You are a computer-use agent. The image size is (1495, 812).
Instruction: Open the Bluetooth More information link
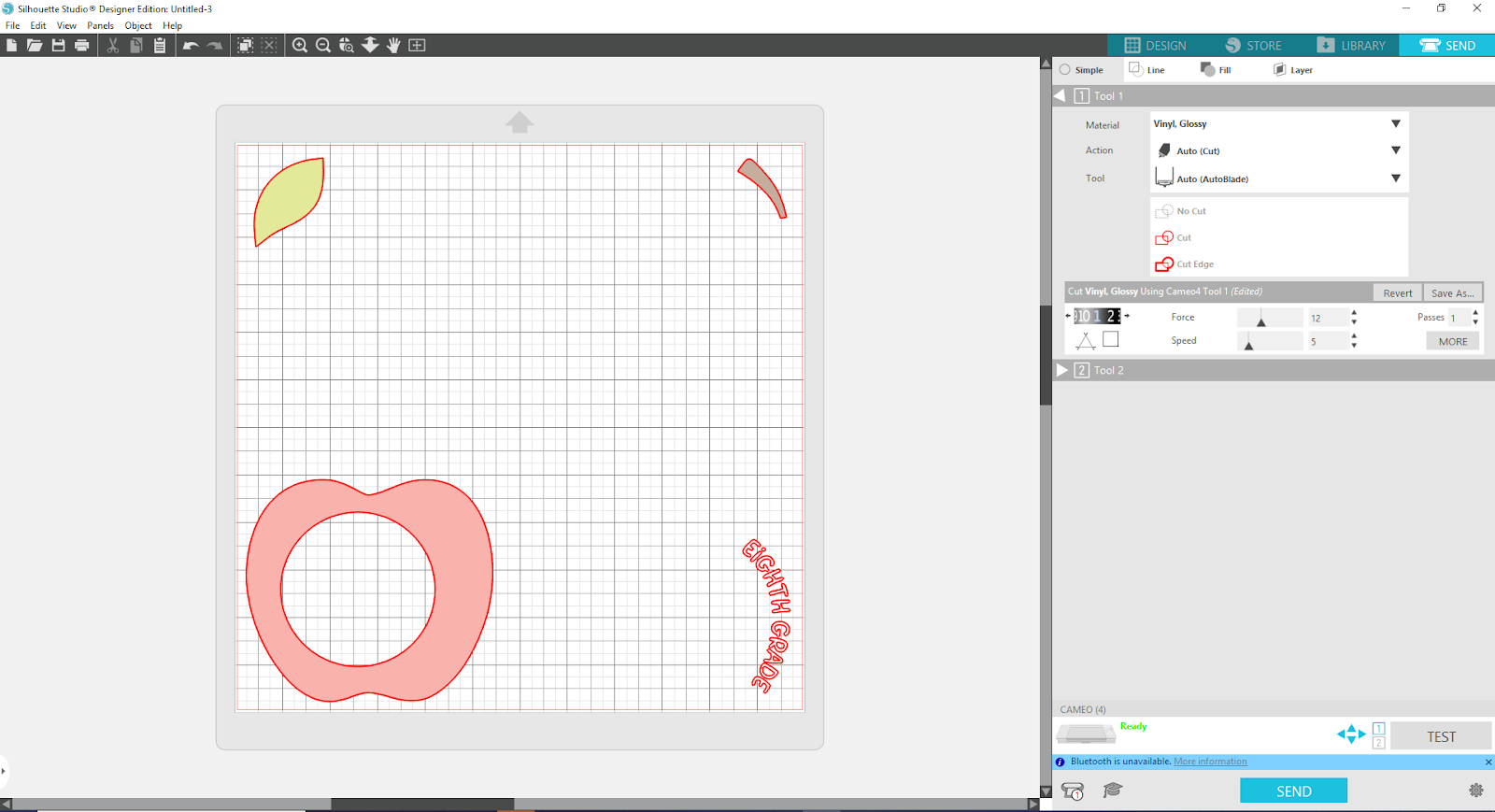point(1210,762)
